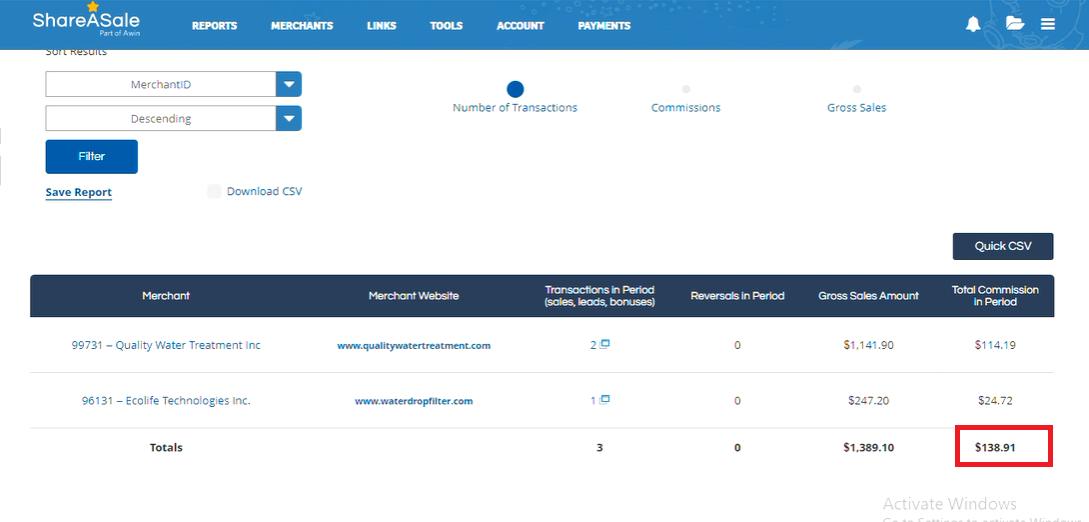Click the Totals row label
Viewport: 1089px width, 522px height.
(x=166, y=448)
